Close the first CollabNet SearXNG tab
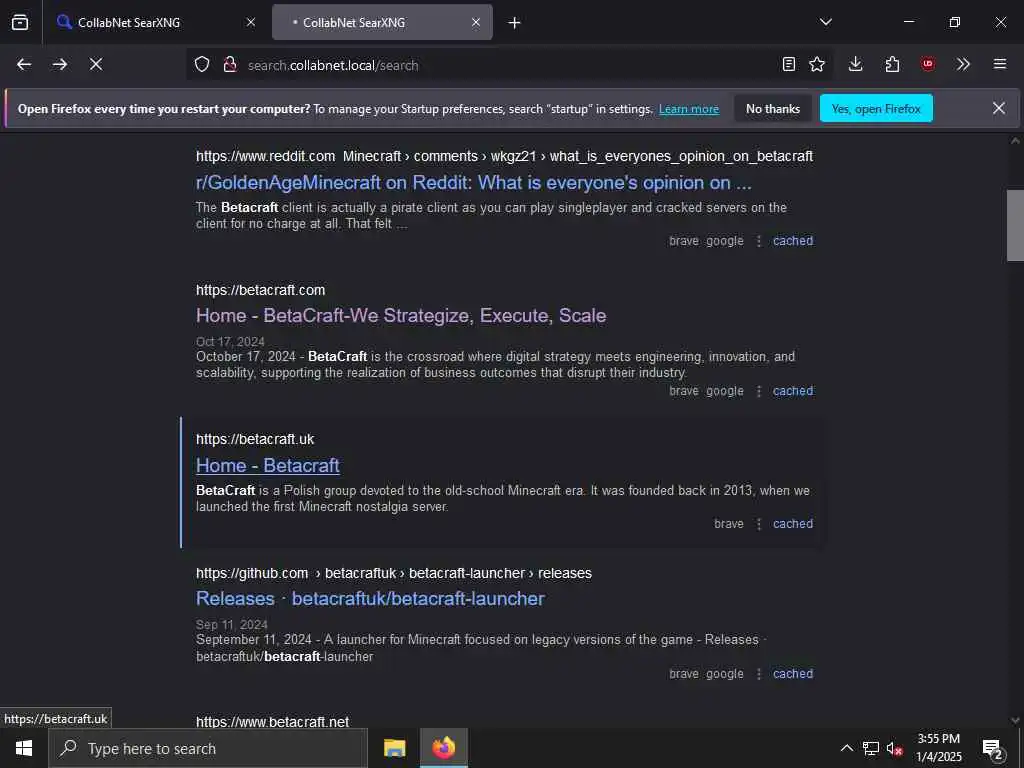 [x=251, y=22]
